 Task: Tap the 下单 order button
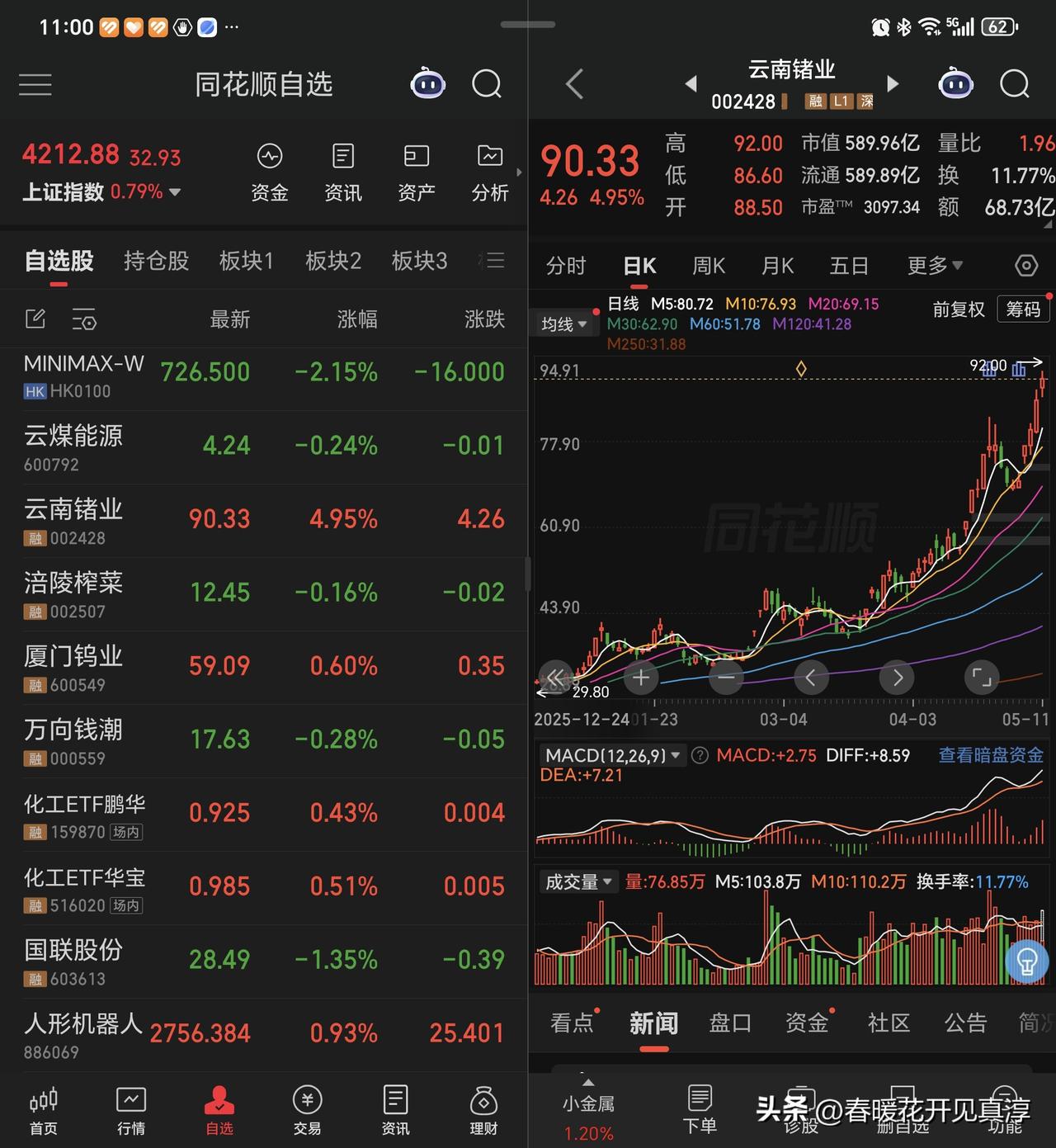click(x=700, y=1108)
